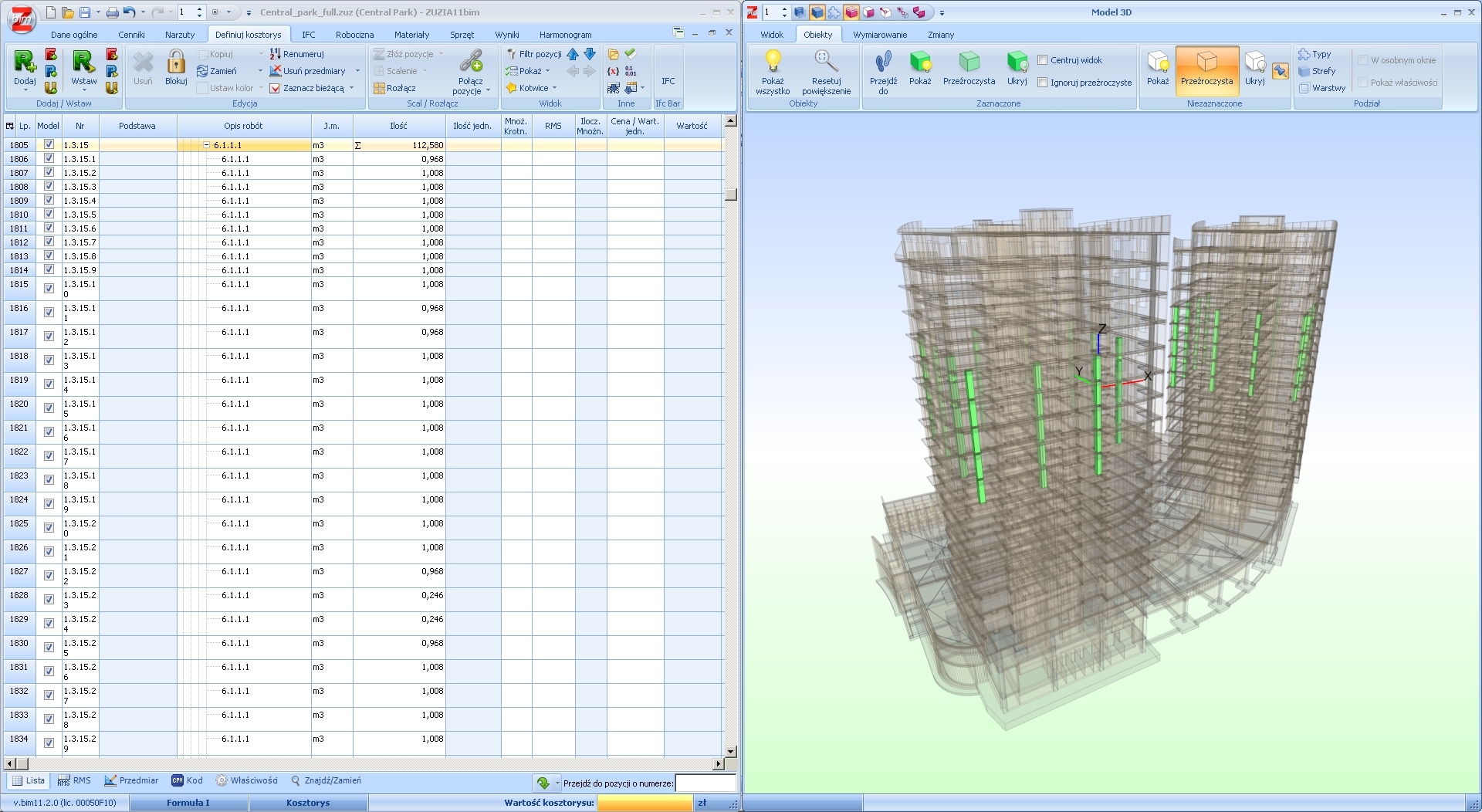The width and height of the screenshot is (1482, 812).
Task: Toggle the Ignoruj przeźroczyste checkbox
Action: [1043, 83]
